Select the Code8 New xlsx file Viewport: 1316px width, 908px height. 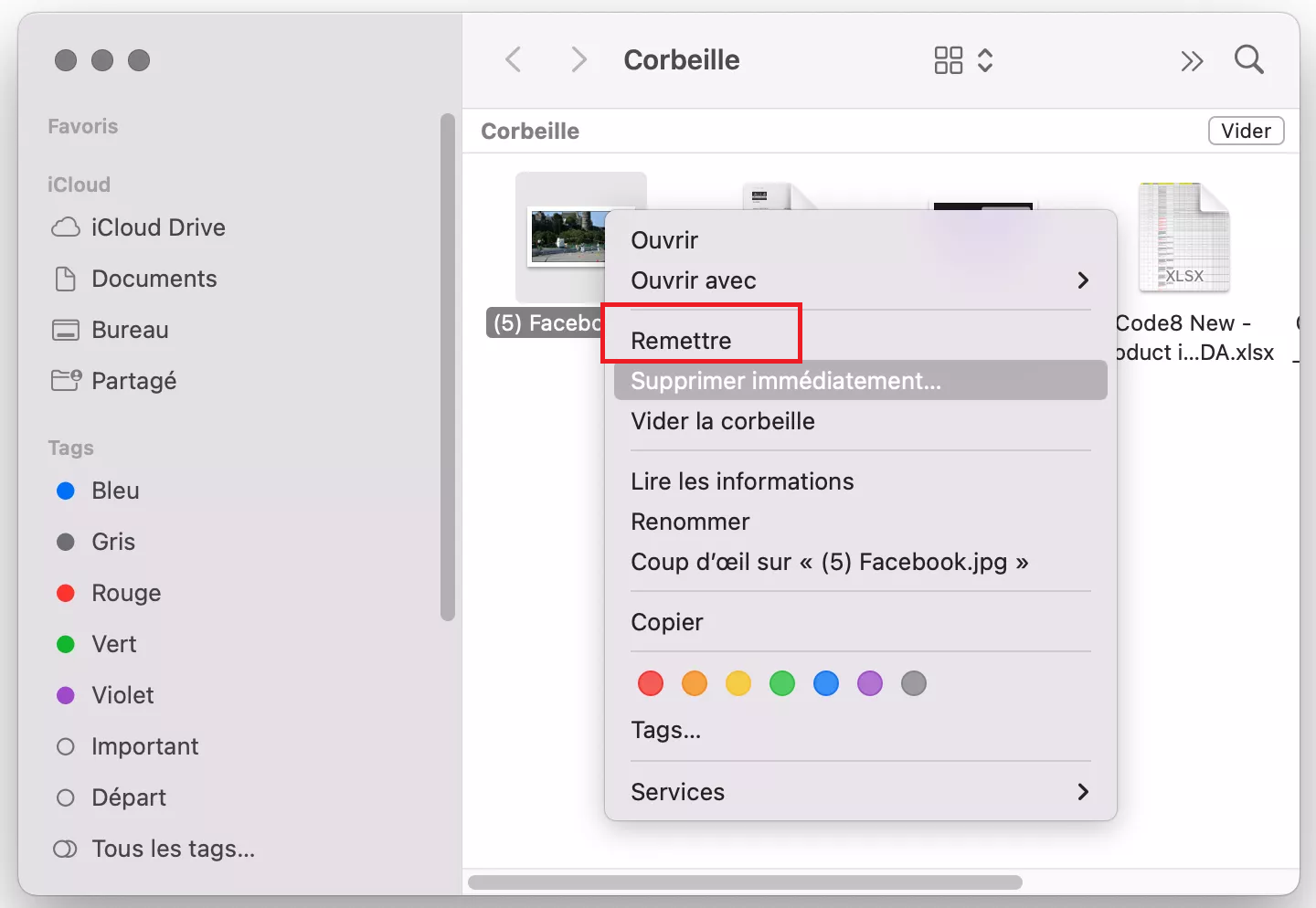(x=1184, y=239)
